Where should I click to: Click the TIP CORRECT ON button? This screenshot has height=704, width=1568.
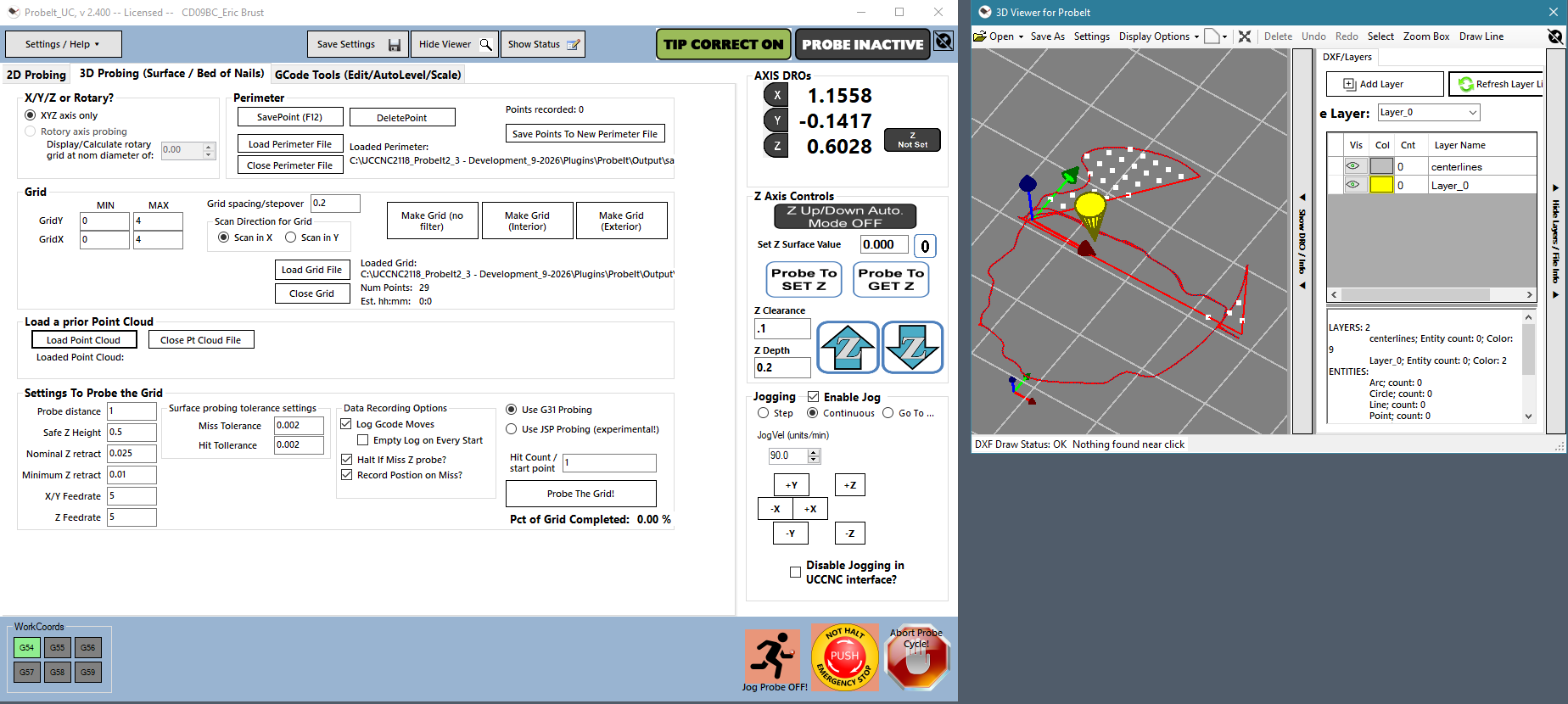click(x=724, y=44)
